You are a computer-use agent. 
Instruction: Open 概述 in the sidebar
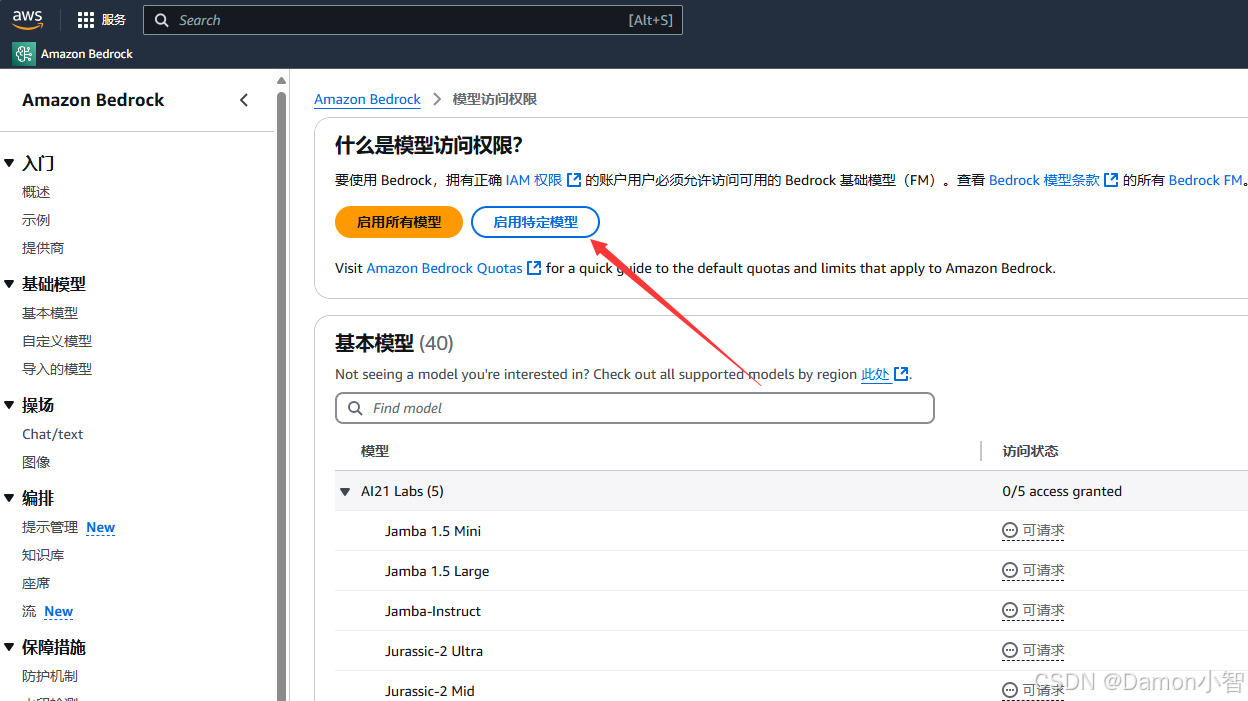coord(36,192)
